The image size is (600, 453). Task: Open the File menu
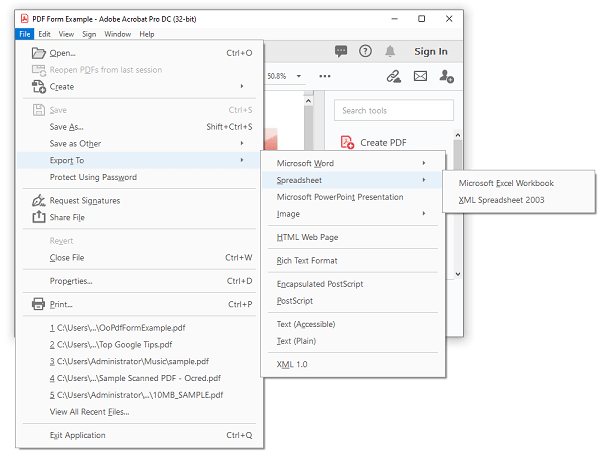coord(25,34)
